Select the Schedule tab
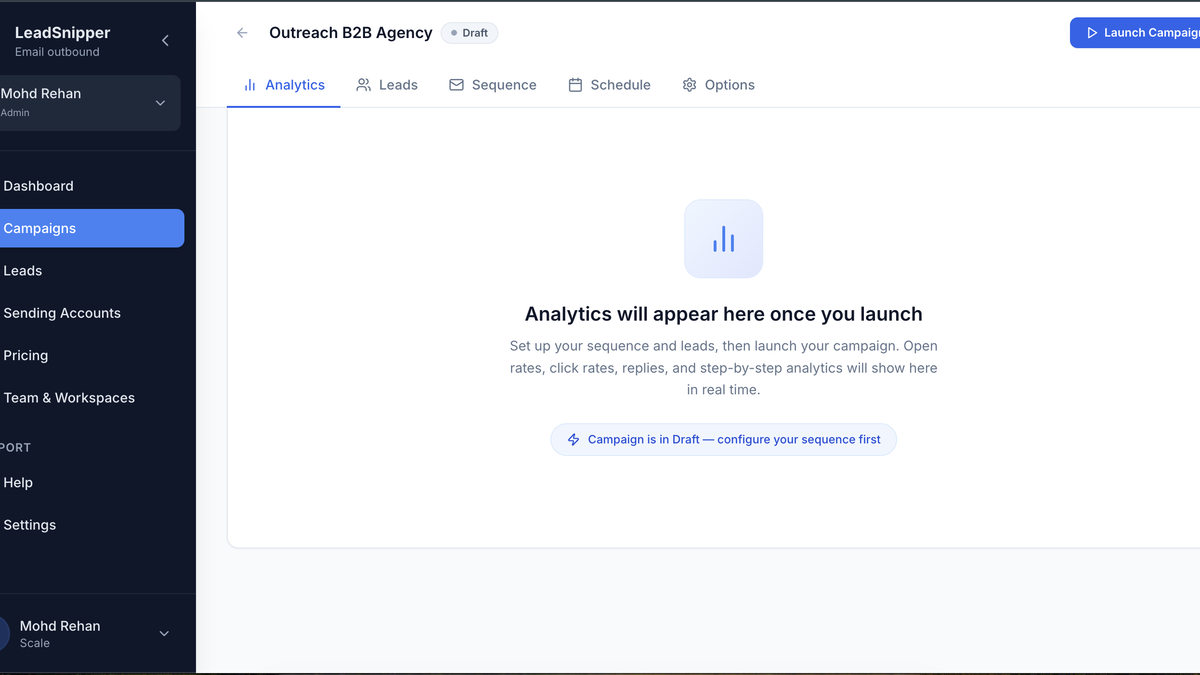Viewport: 1200px width, 675px height. (x=610, y=85)
